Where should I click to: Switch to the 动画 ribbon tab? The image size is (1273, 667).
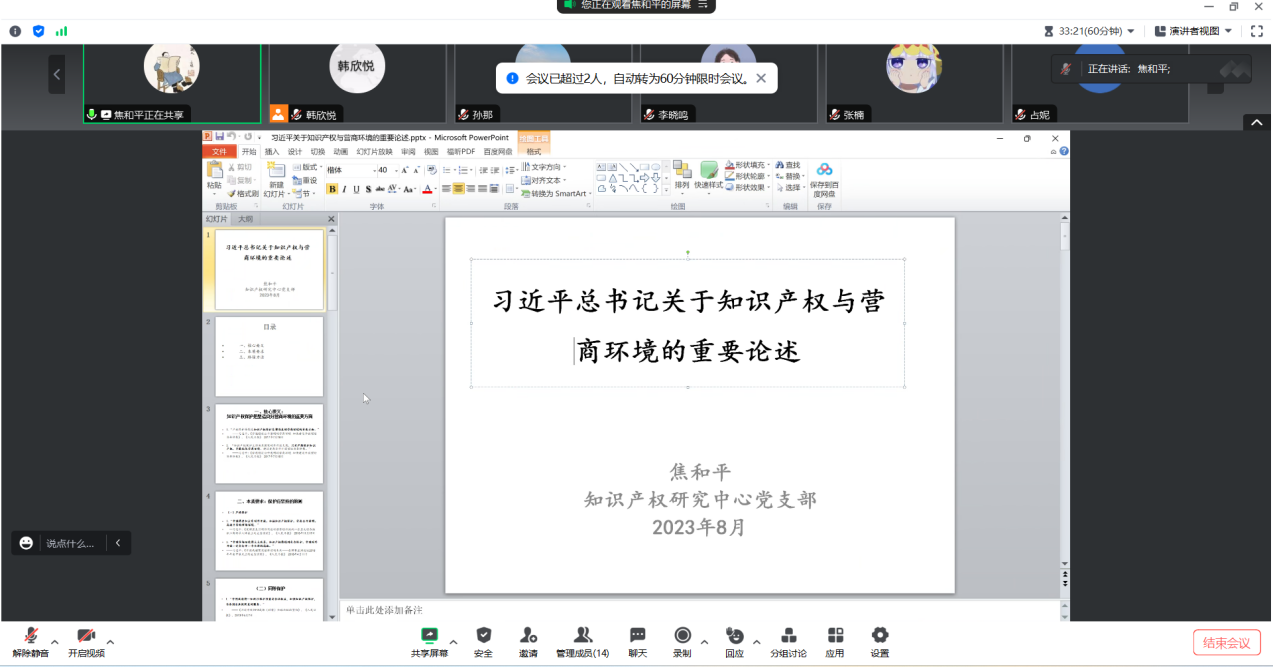tap(341, 152)
